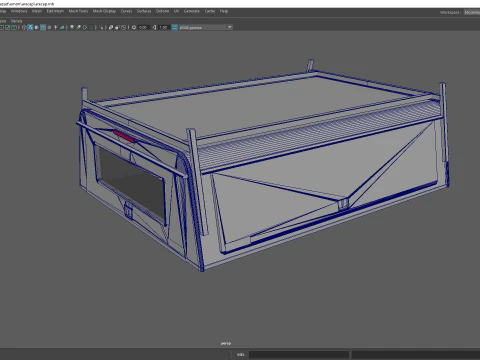Toggle Smooth Shade All icon

tap(30, 27)
